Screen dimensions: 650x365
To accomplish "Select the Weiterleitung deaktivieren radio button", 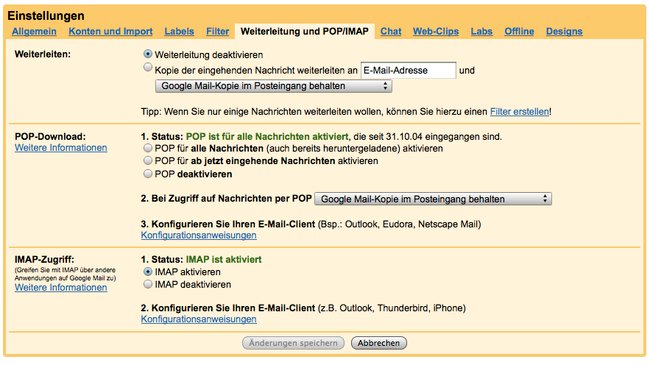I will (x=148, y=54).
